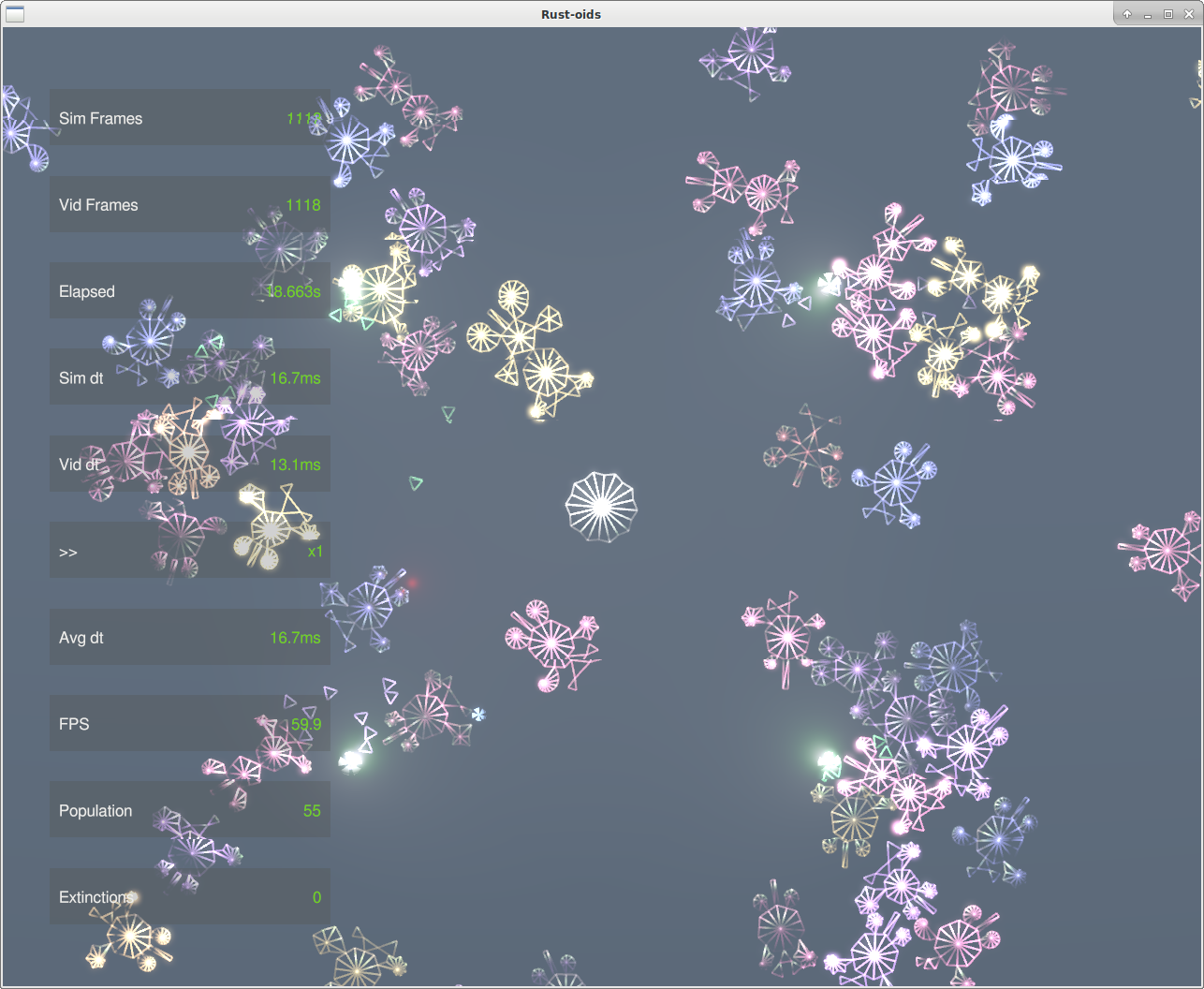Image resolution: width=1204 pixels, height=989 pixels.
Task: Select the large white rosette creature mid-screen
Action: click(x=600, y=507)
